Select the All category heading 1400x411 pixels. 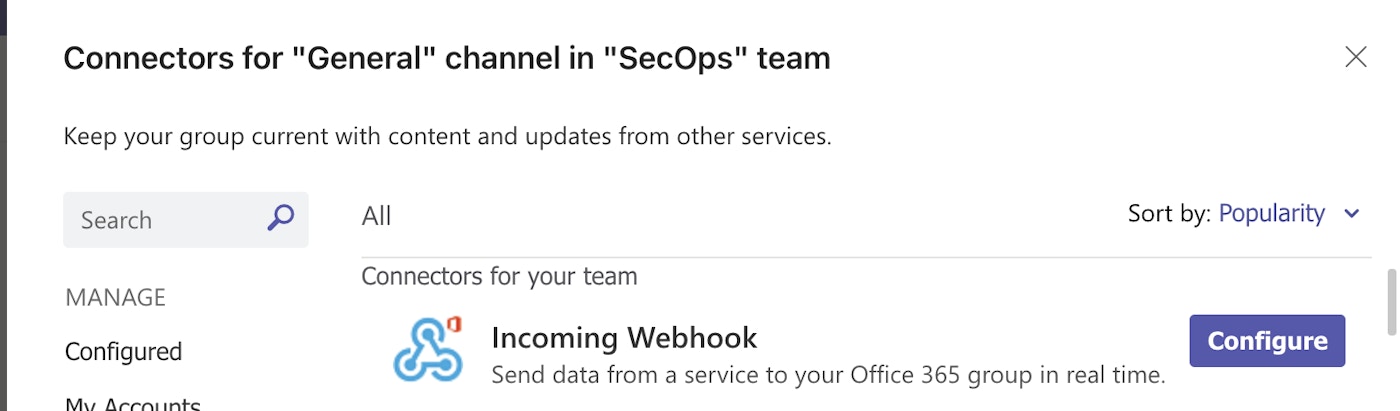[x=377, y=215]
